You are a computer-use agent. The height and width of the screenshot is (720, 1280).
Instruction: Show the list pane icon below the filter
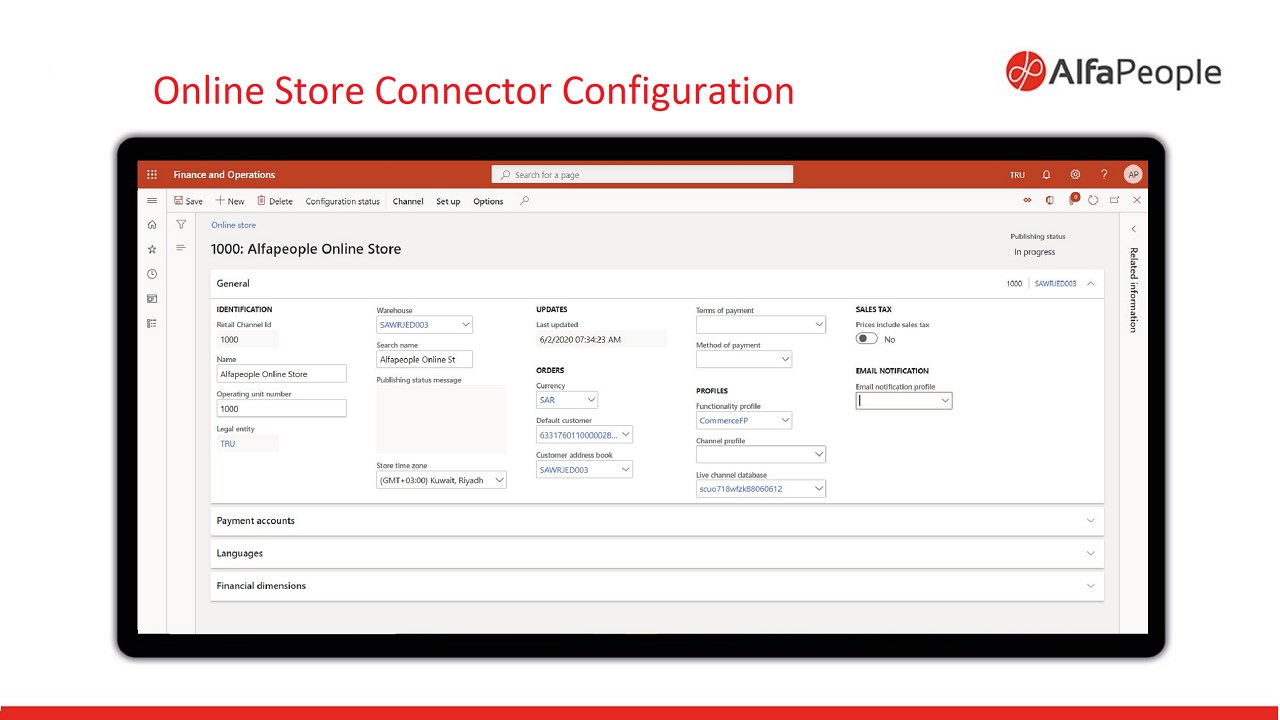181,248
